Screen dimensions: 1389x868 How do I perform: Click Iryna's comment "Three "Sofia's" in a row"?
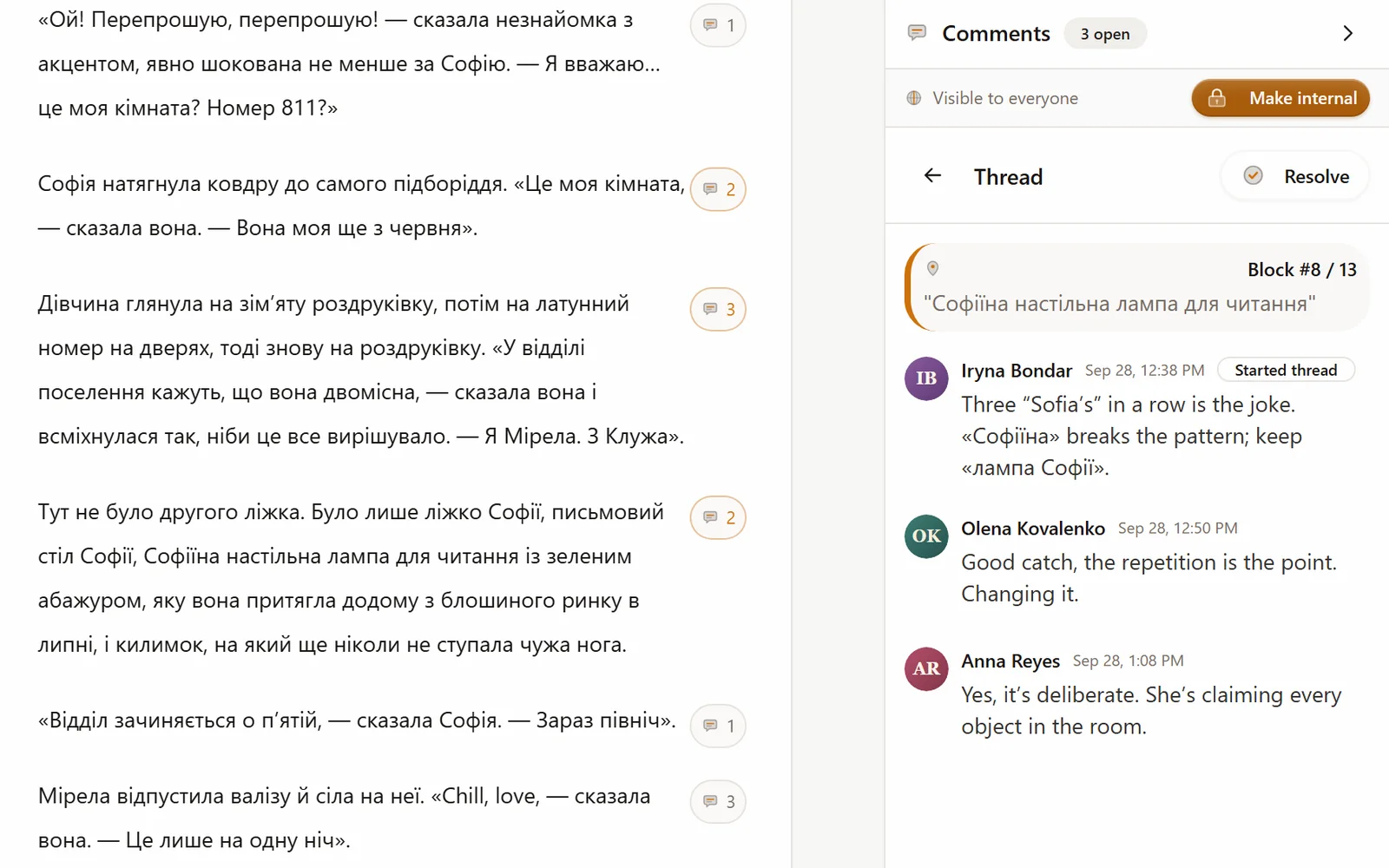point(1131,437)
